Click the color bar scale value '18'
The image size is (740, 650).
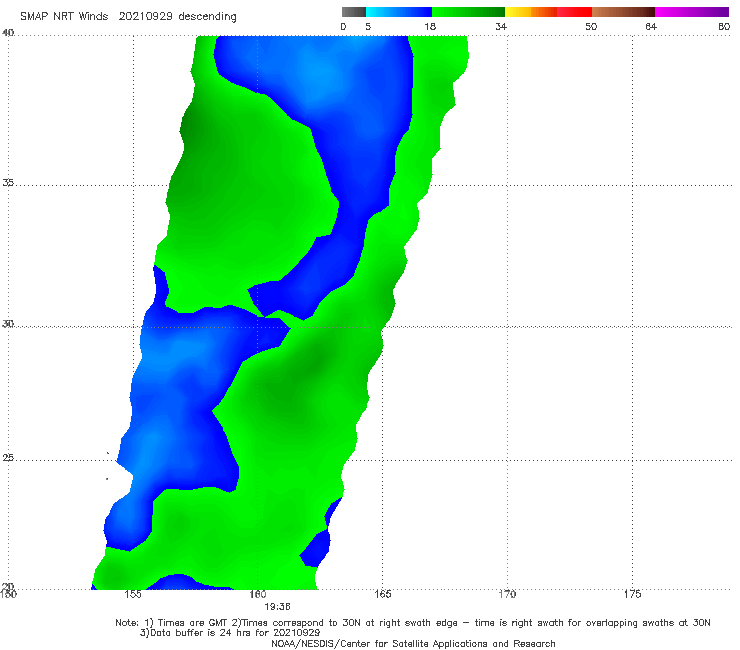coord(430,26)
